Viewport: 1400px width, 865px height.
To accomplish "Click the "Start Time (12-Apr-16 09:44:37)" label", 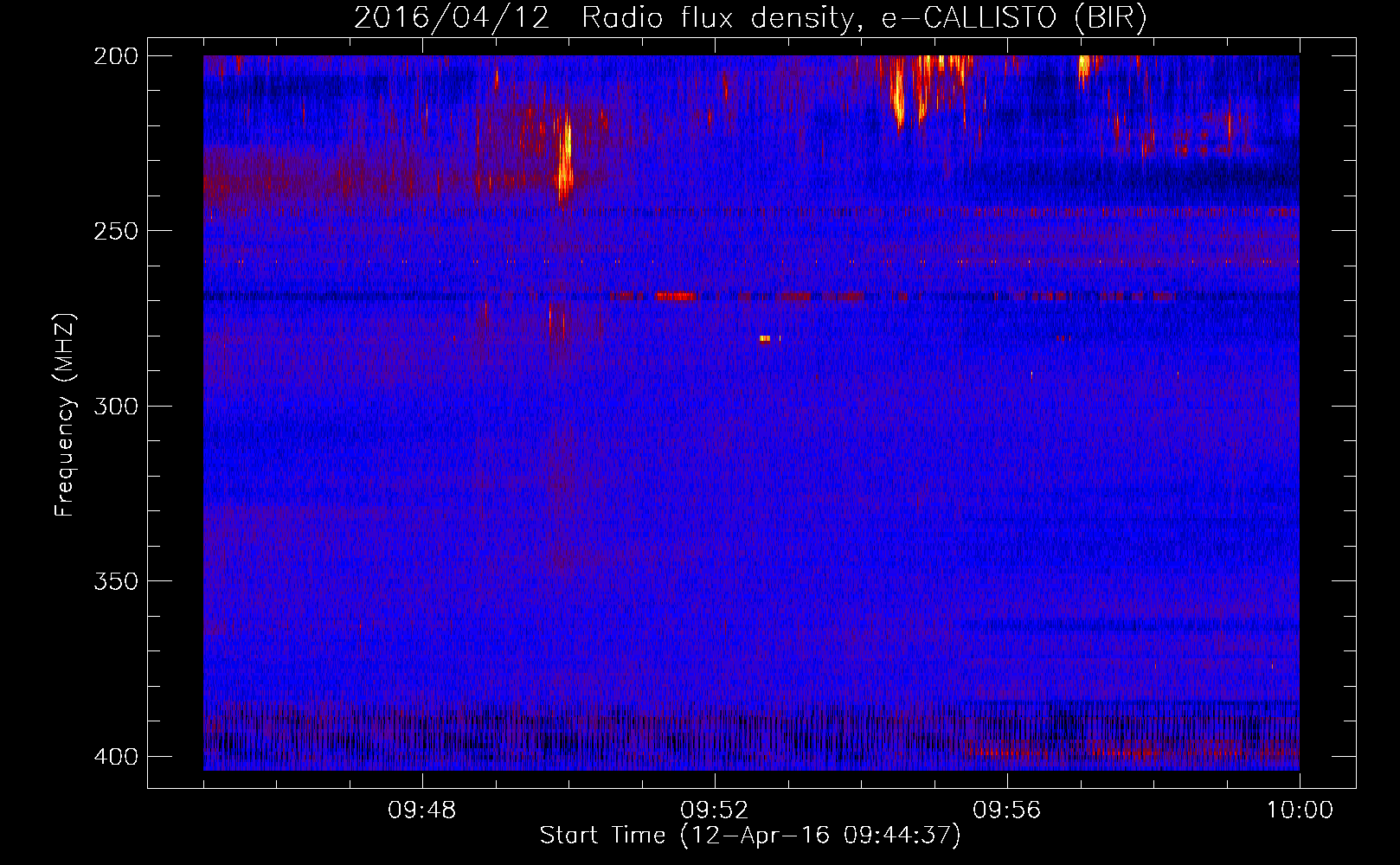I will (750, 836).
